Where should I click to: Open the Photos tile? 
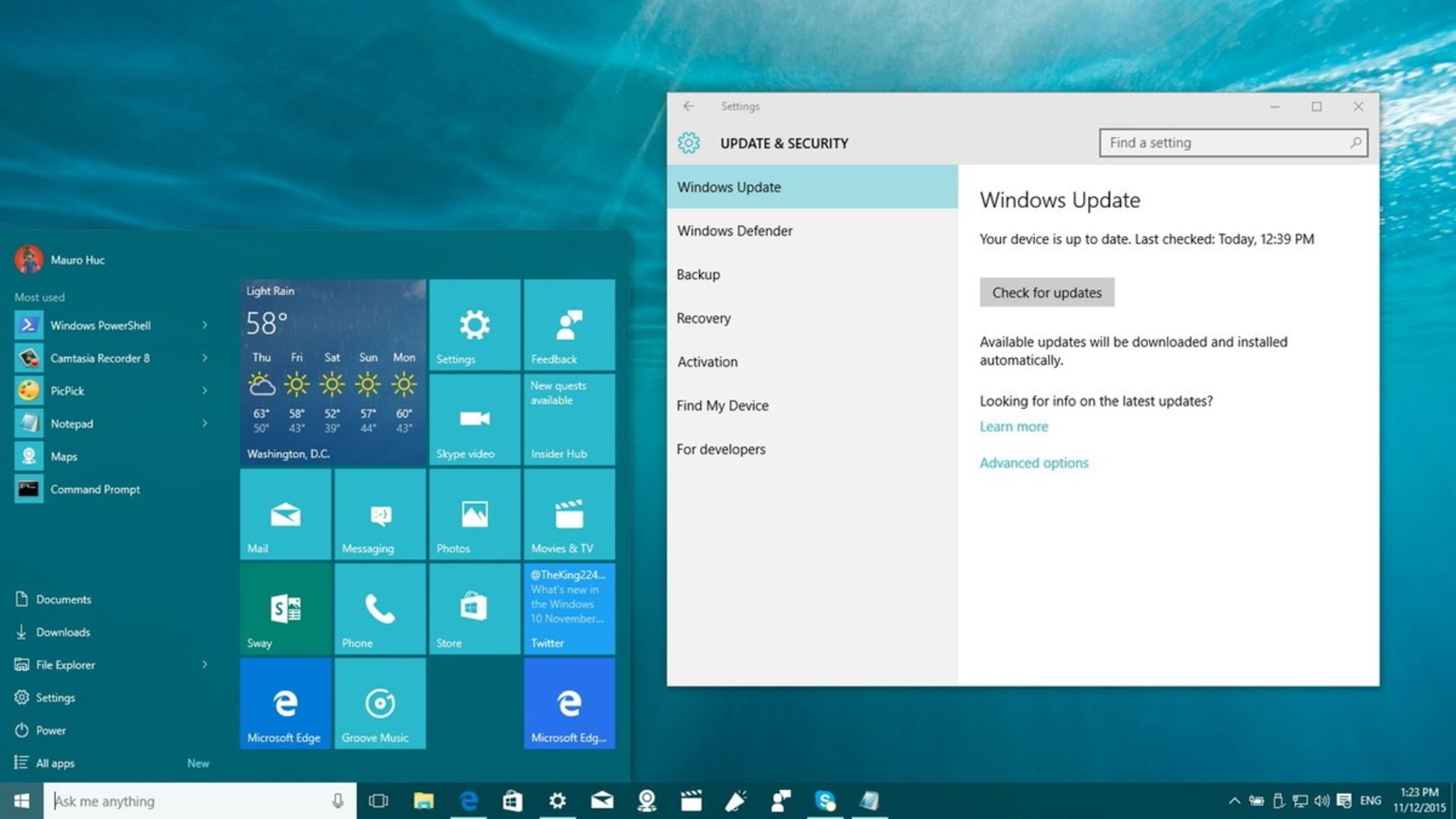click(474, 514)
